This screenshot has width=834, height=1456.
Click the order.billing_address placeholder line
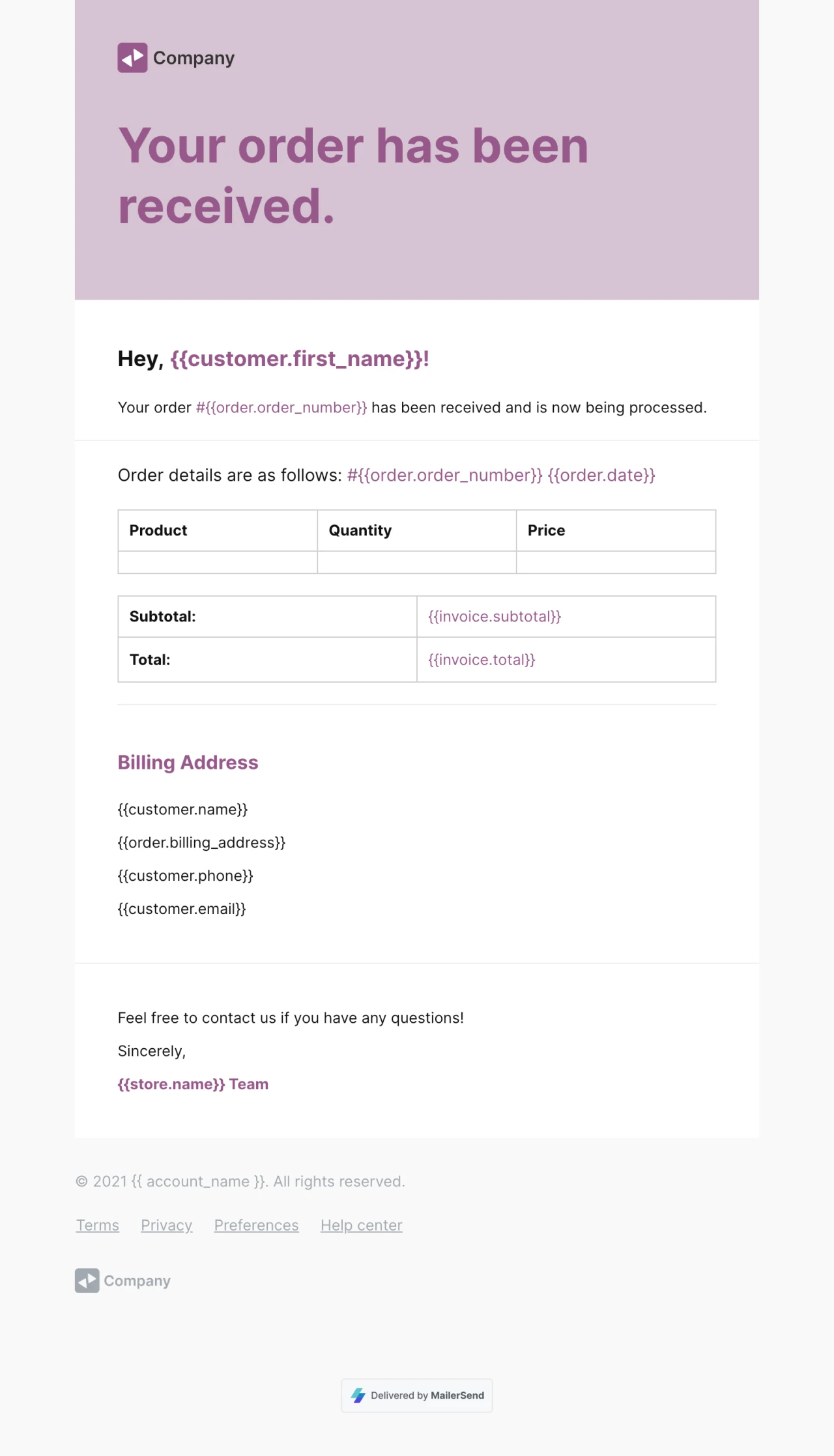click(201, 842)
